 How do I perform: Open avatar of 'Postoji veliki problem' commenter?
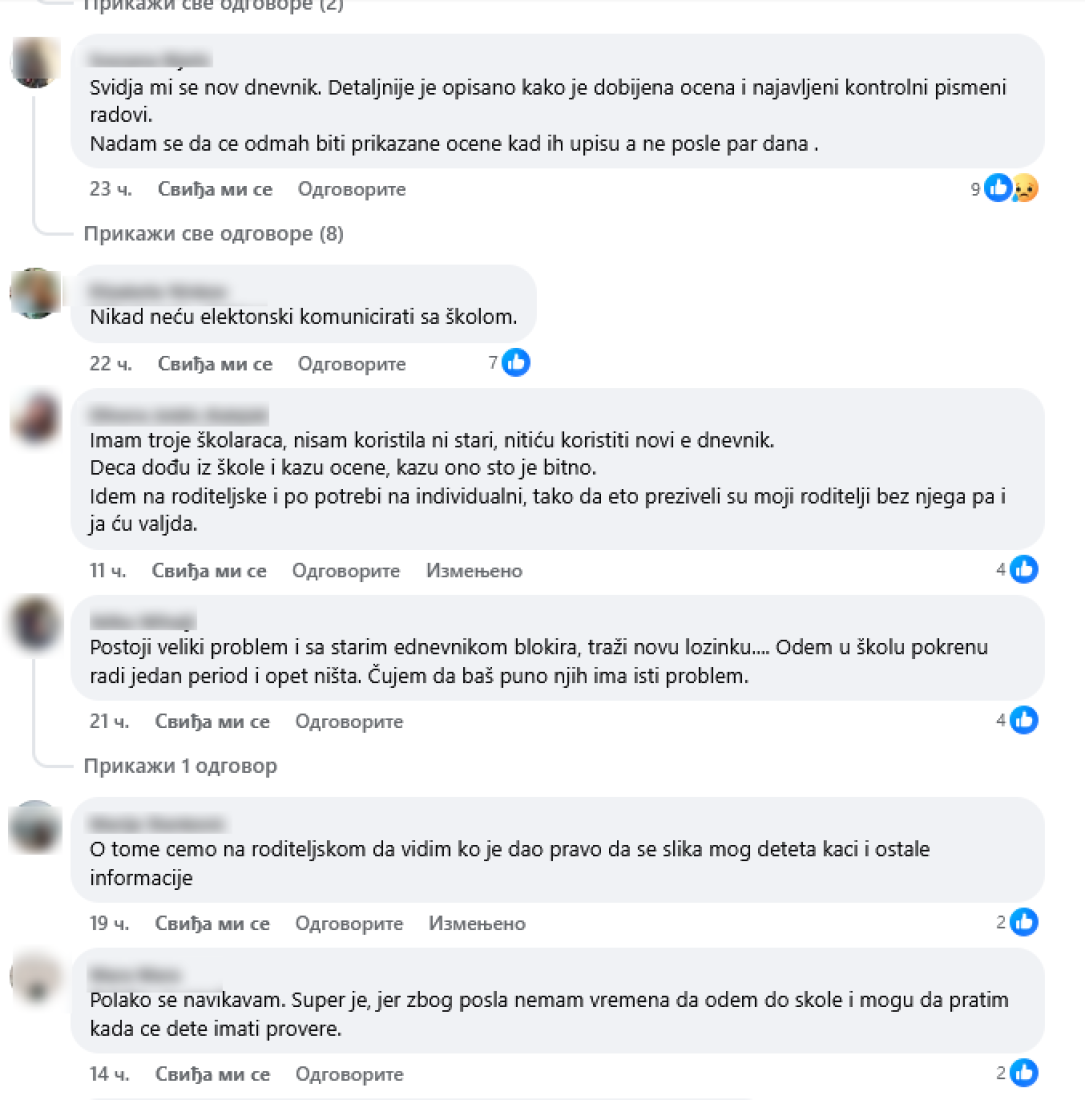[35, 624]
